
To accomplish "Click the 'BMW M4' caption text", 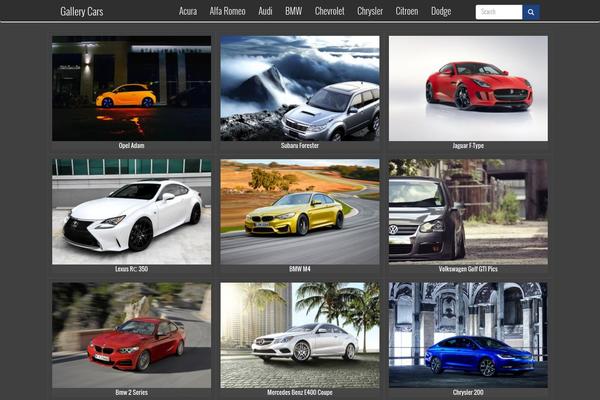I will click(300, 269).
